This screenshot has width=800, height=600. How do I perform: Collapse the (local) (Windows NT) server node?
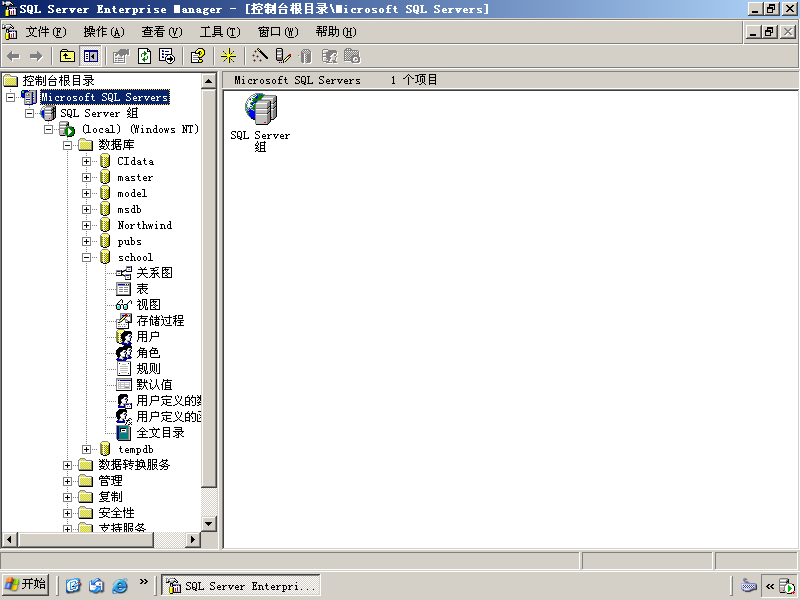(48, 130)
